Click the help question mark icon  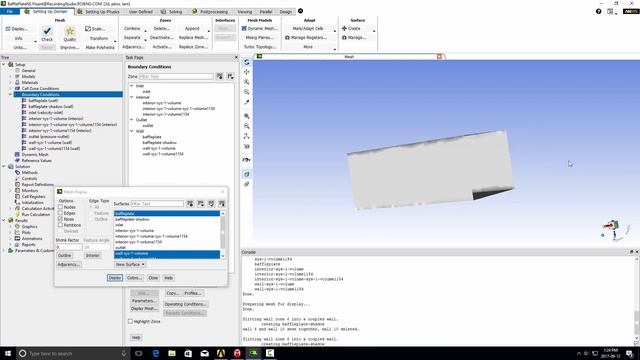tap(598, 11)
